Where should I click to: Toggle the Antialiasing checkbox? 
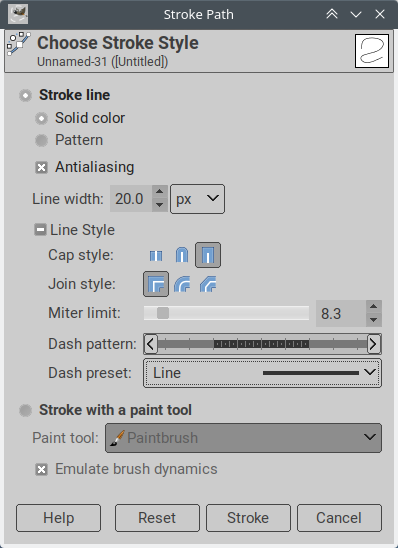coord(42,167)
